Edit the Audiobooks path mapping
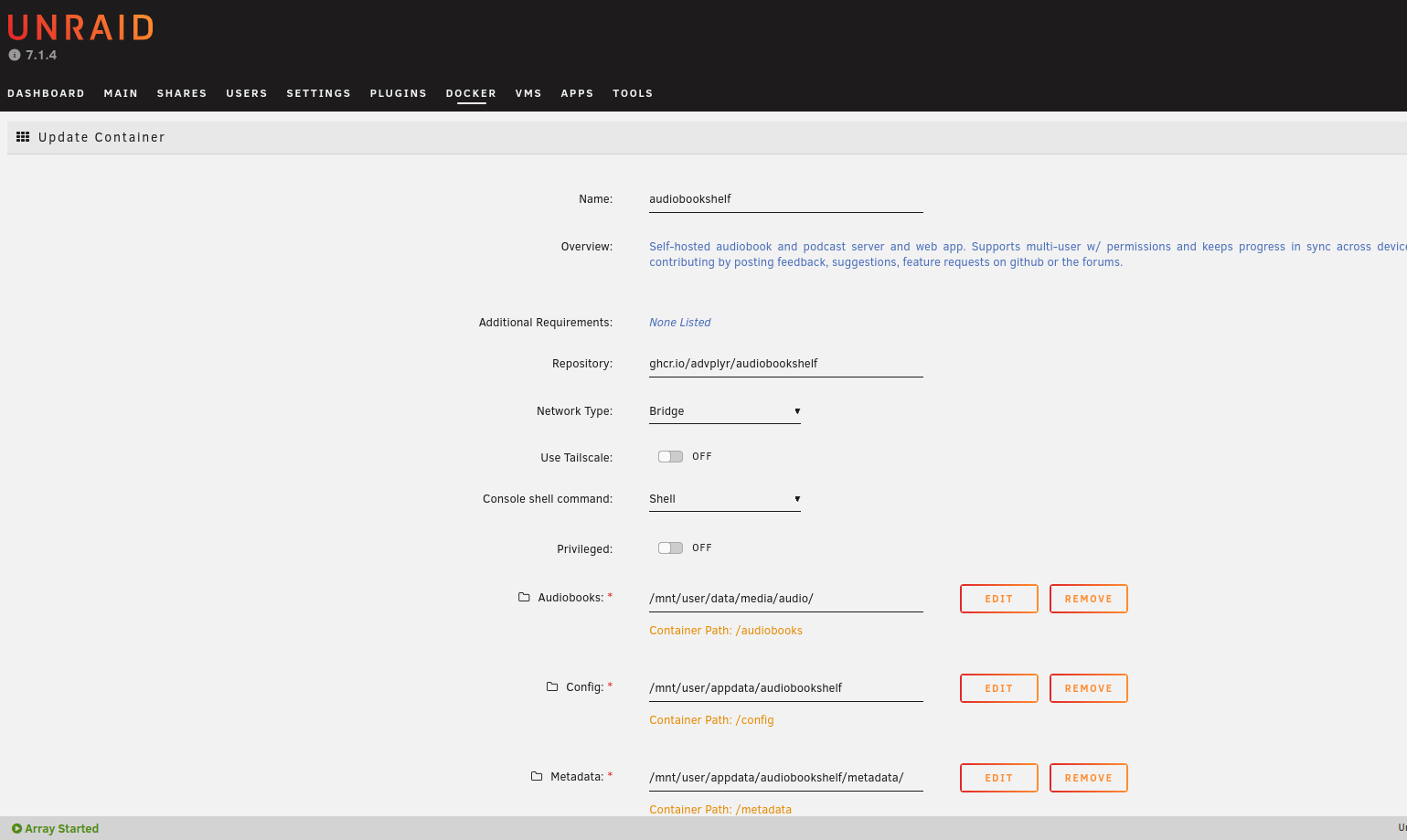Image resolution: width=1407 pixels, height=840 pixels. 999,599
